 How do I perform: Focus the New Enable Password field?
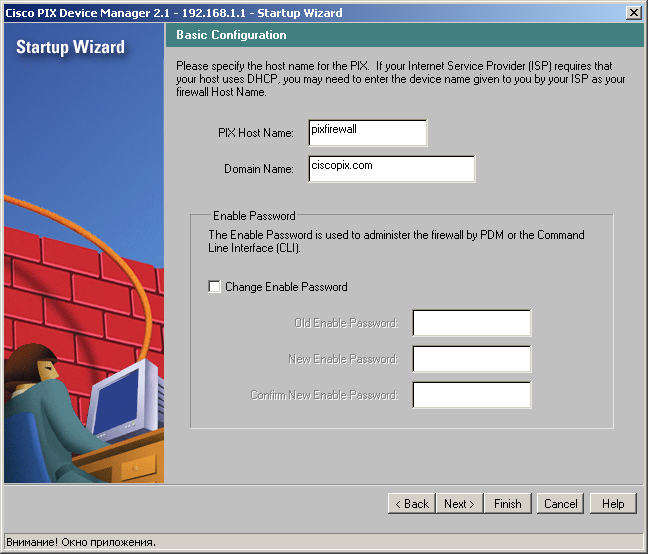(472, 359)
